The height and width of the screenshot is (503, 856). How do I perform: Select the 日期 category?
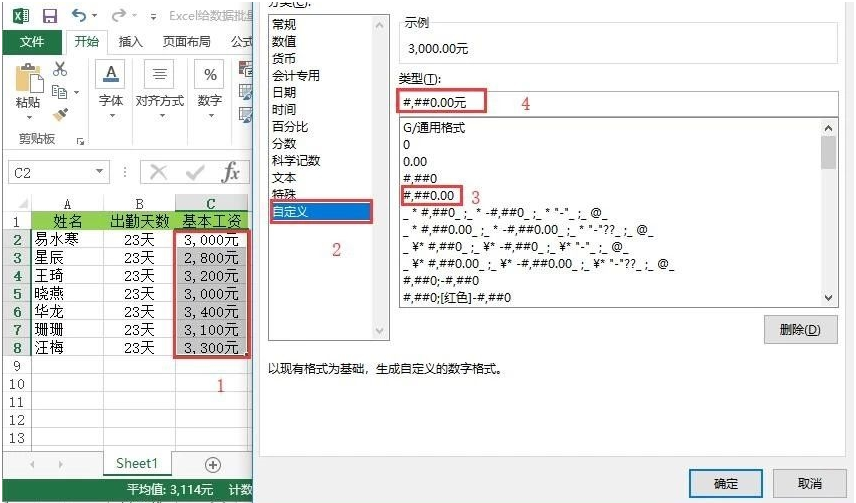pos(284,92)
